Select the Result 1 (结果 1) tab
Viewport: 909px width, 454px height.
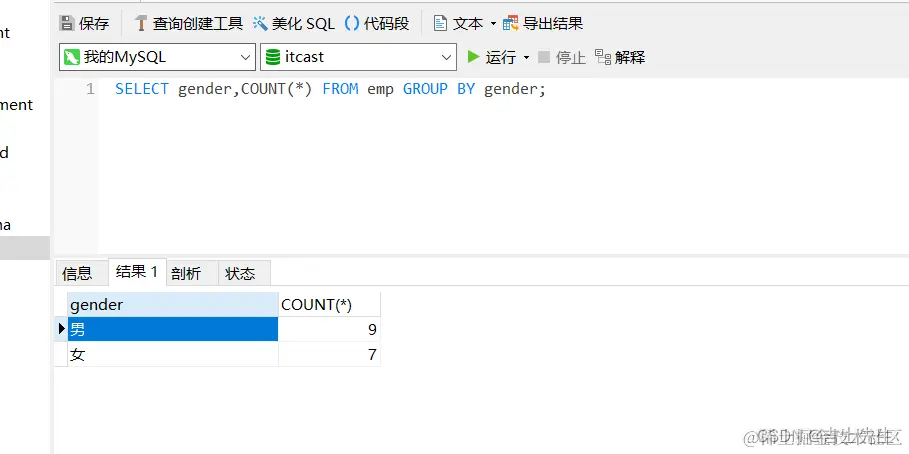137,272
